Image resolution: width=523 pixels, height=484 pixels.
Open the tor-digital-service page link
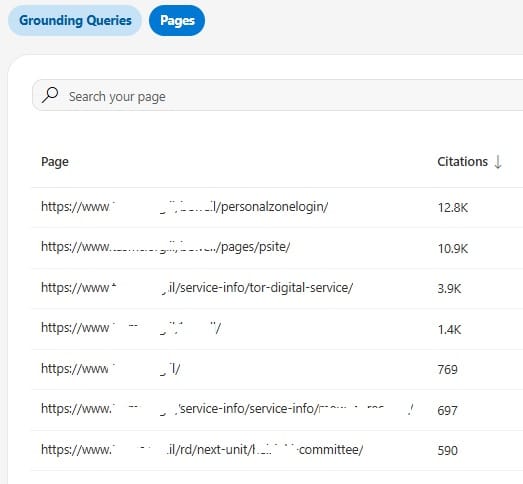[197, 288]
